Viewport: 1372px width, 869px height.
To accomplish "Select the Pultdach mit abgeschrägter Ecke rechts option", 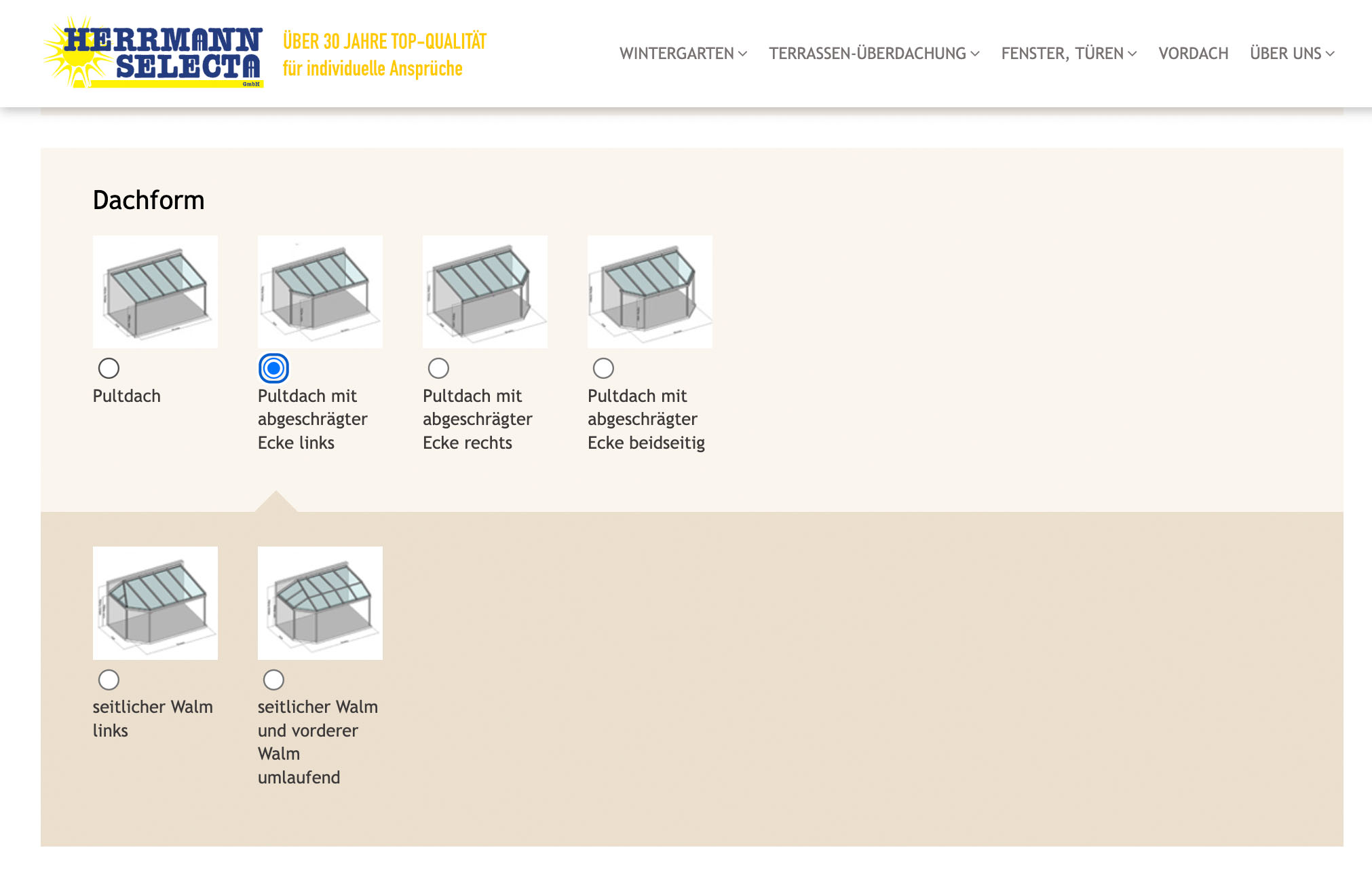I will 439,367.
